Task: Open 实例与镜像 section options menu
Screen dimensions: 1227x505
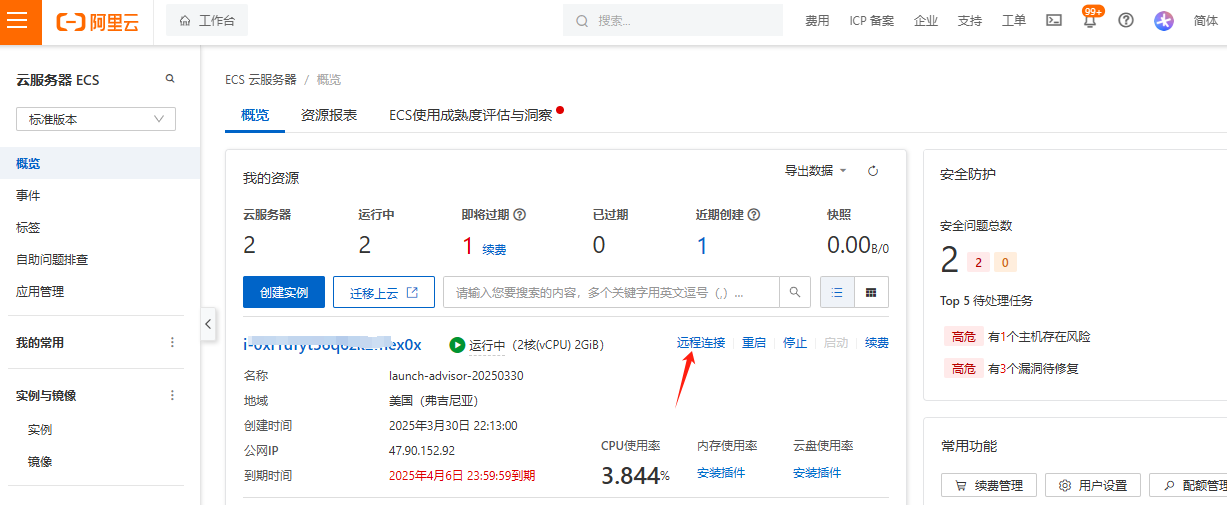Action: click(x=172, y=395)
